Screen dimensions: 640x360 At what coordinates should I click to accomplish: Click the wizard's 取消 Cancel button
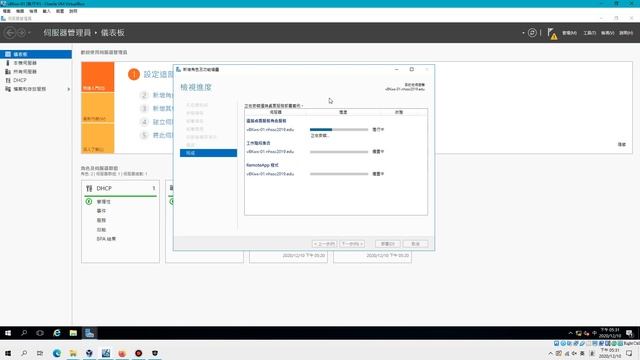coord(416,244)
